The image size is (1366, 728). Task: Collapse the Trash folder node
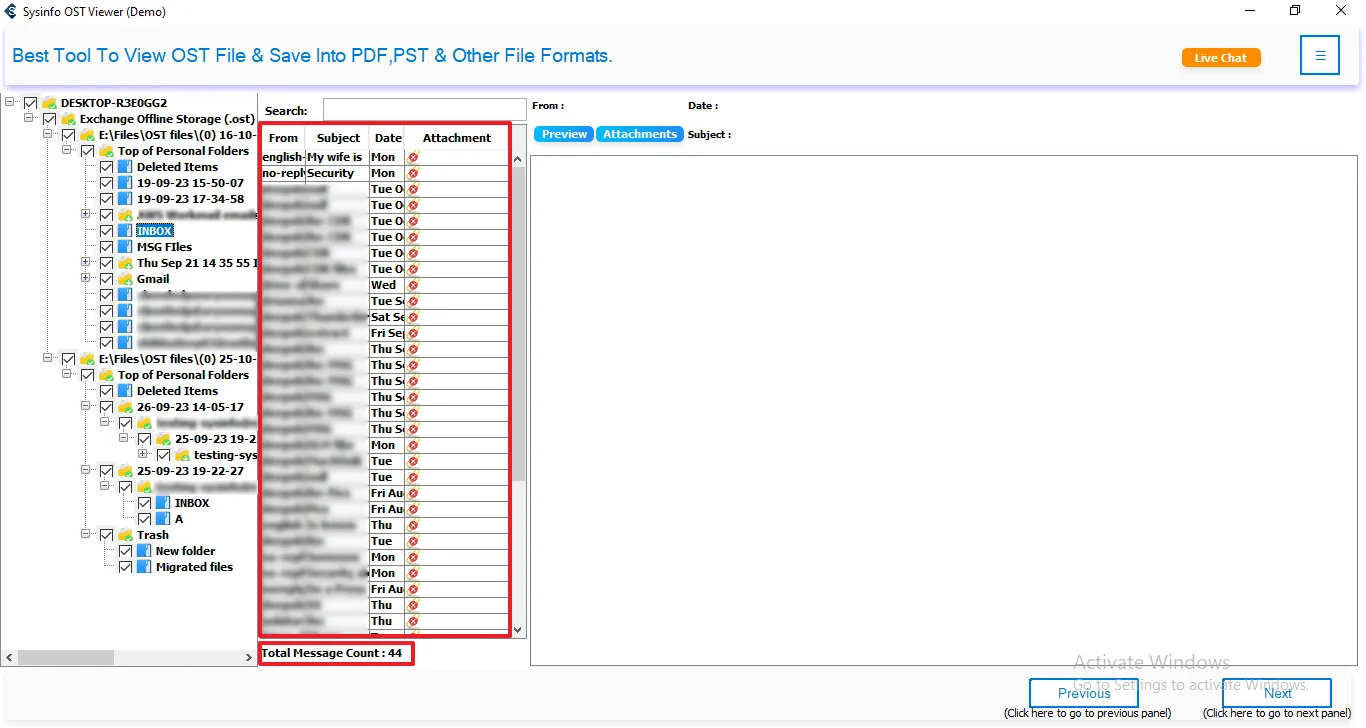pos(86,535)
